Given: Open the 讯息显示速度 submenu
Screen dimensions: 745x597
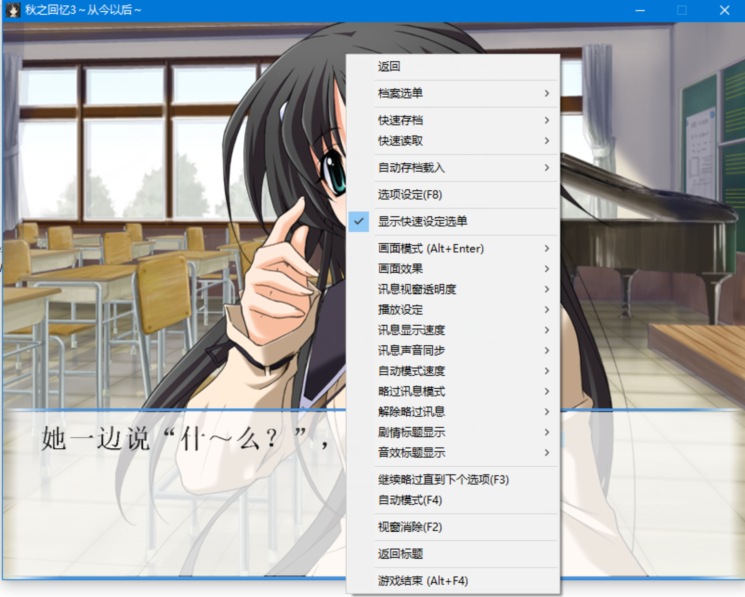Looking at the screenshot, I should coord(453,330).
